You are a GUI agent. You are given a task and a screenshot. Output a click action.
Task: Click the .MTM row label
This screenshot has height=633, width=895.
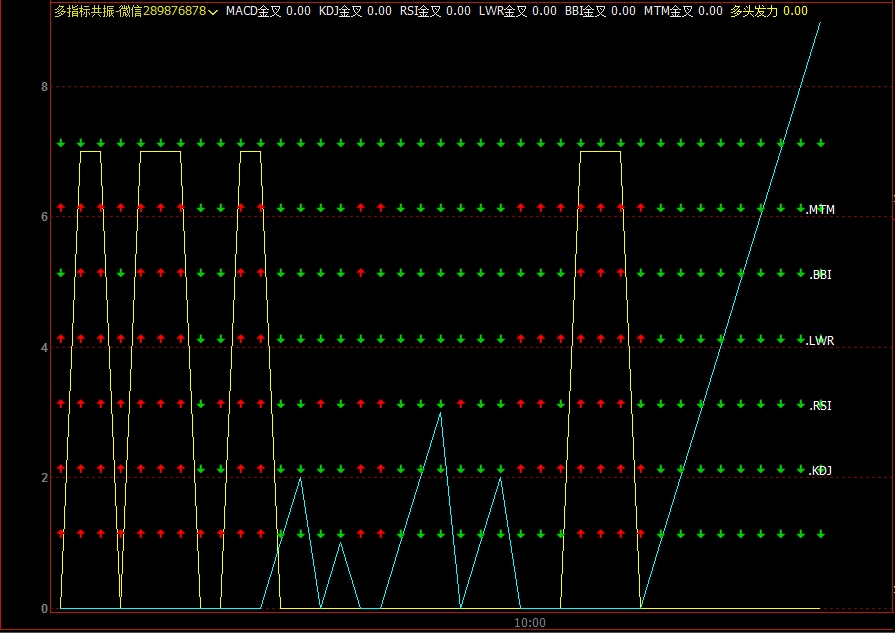(821, 210)
